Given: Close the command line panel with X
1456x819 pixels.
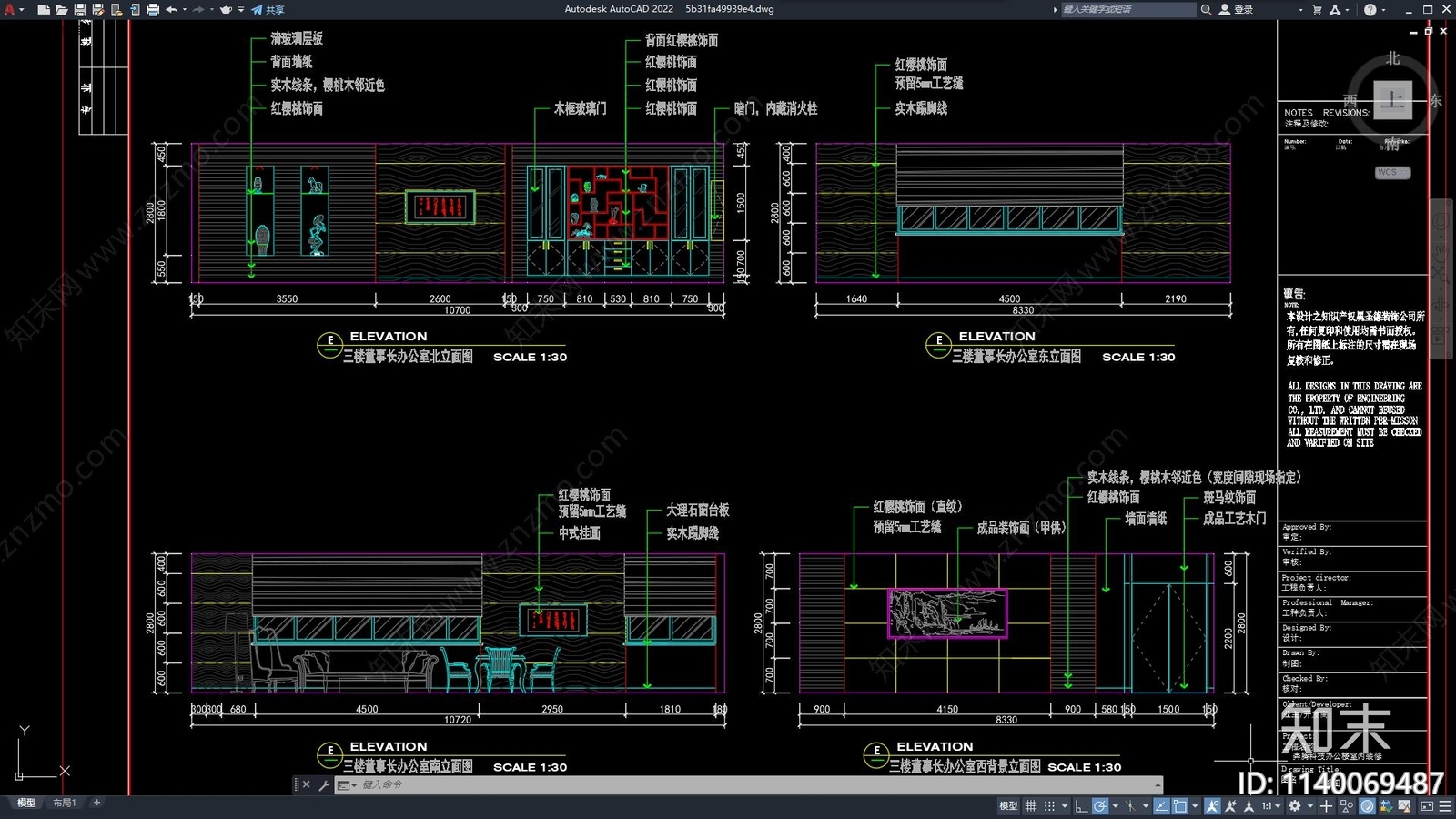Looking at the screenshot, I should pos(306,784).
